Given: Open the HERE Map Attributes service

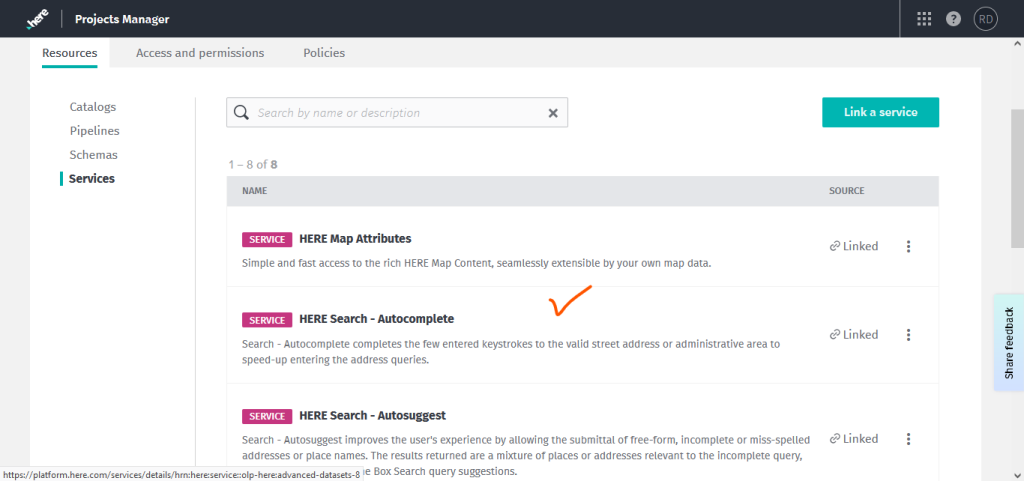Looking at the screenshot, I should pyautogui.click(x=355, y=239).
